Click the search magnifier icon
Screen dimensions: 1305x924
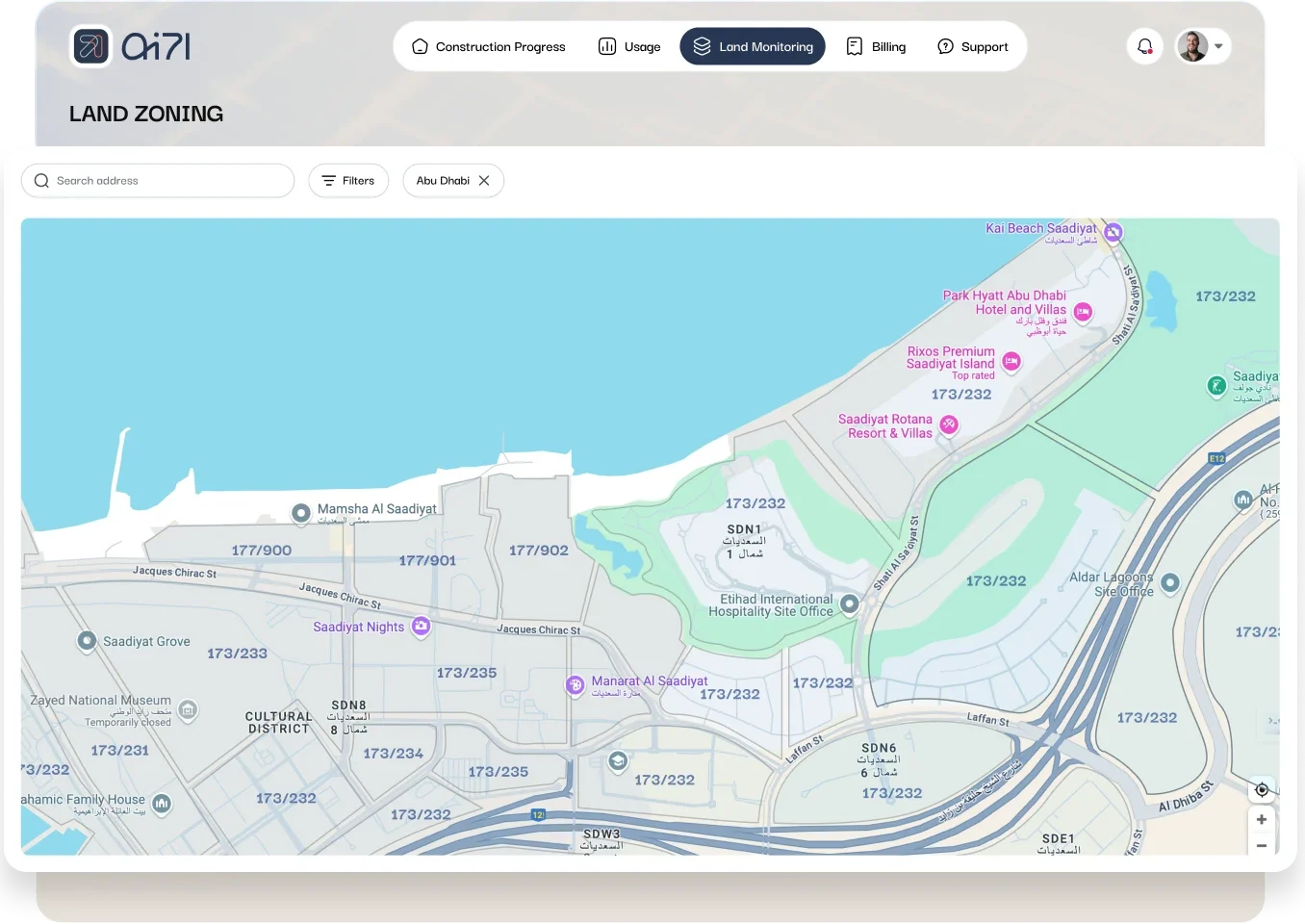click(41, 181)
